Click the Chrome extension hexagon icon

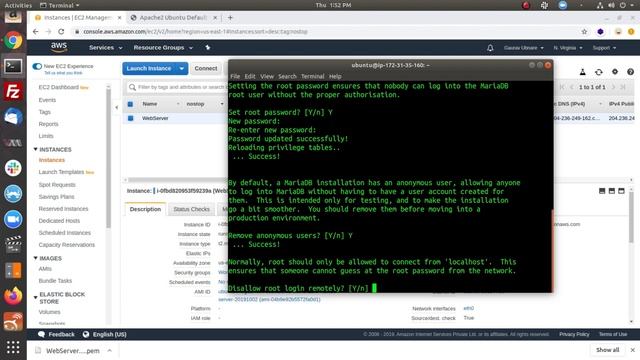click(600, 31)
